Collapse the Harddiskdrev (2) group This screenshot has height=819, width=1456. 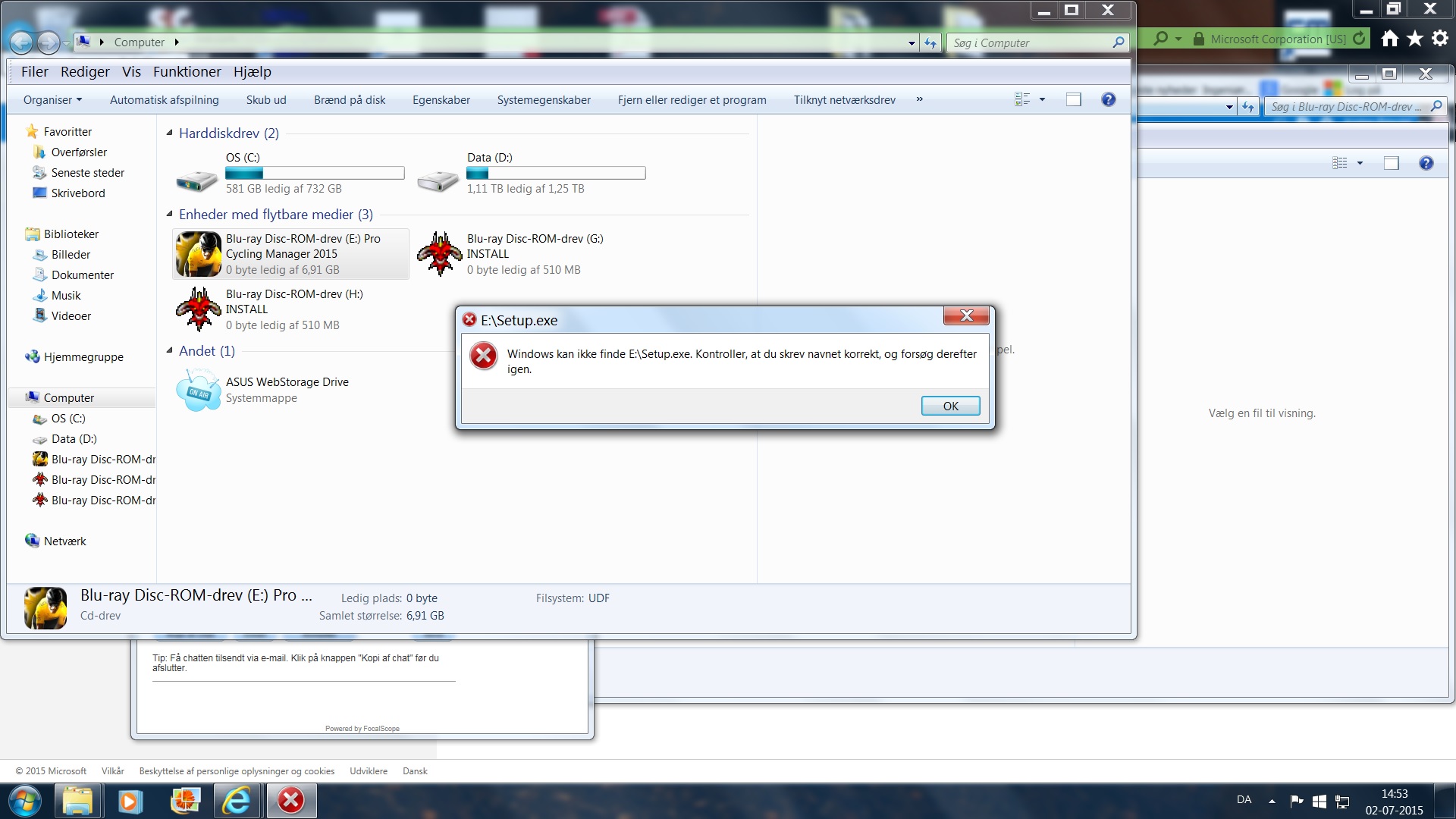(170, 133)
